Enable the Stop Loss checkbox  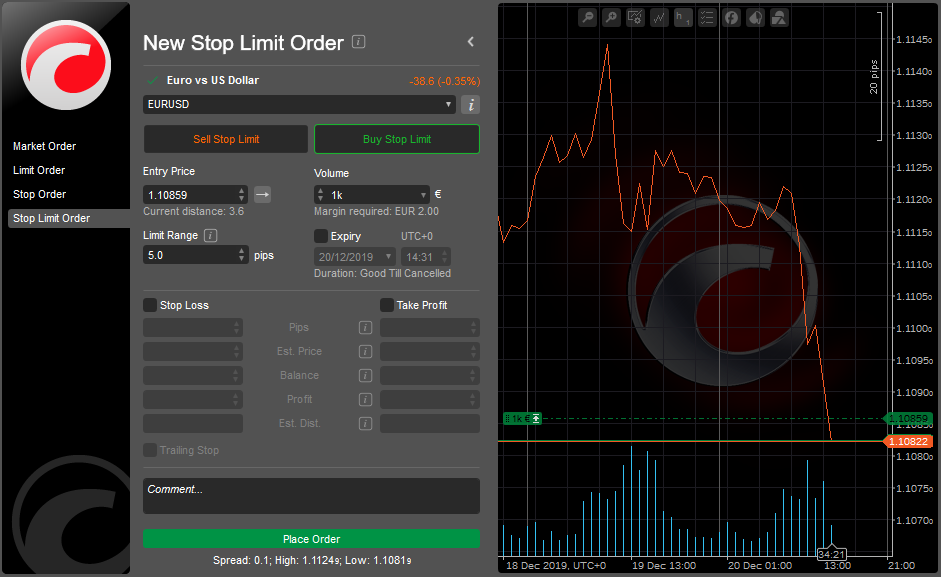(150, 305)
